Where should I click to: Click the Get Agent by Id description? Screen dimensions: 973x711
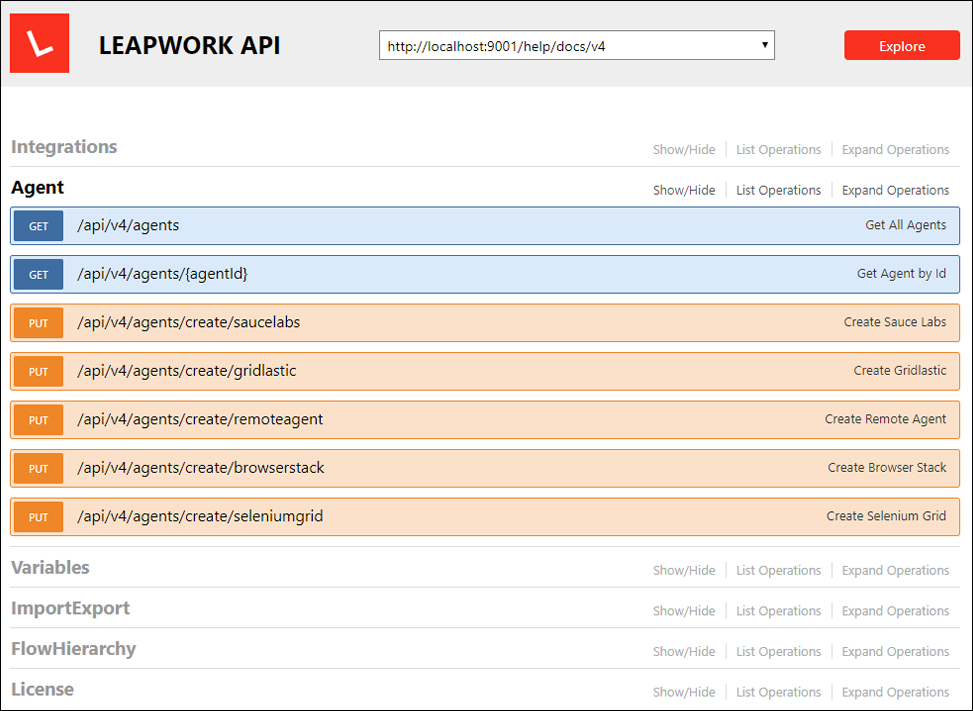click(x=901, y=274)
